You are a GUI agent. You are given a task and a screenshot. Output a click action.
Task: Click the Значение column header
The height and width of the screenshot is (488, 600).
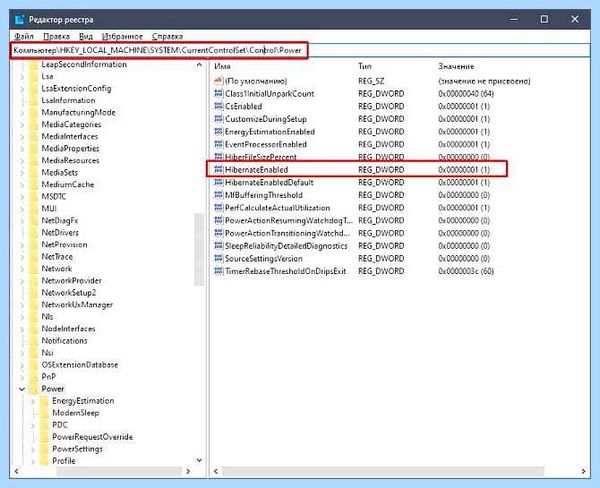[x=456, y=66]
